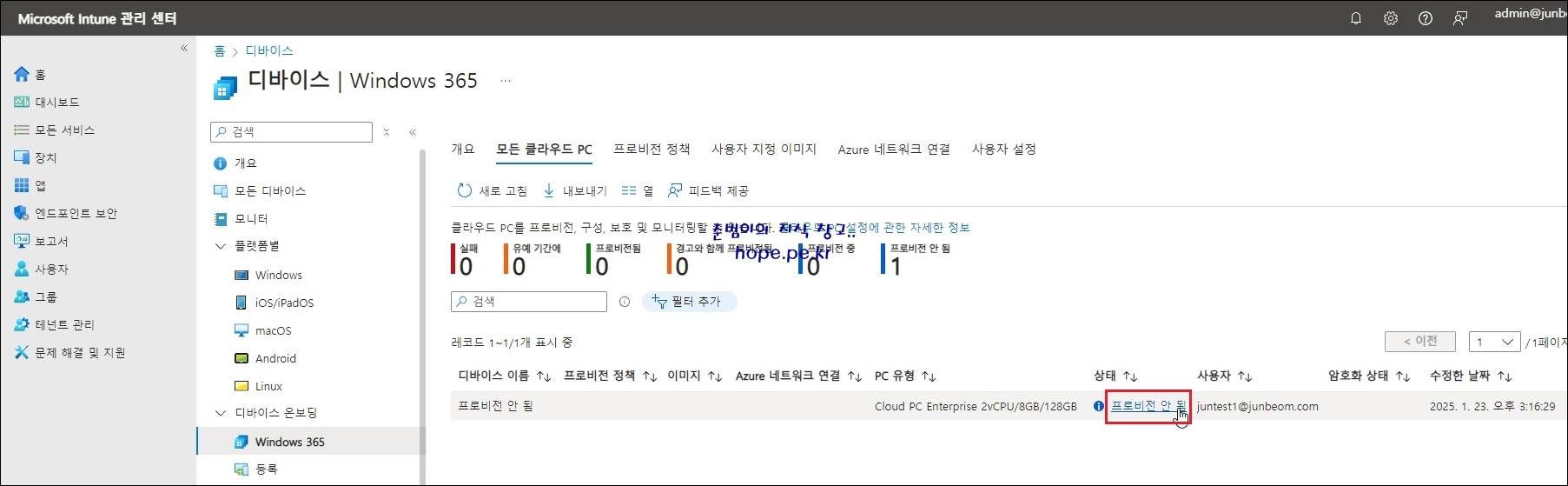Viewport: 1568px width, 486px height.
Task: Open notifications bell icon
Action: pyautogui.click(x=1356, y=18)
